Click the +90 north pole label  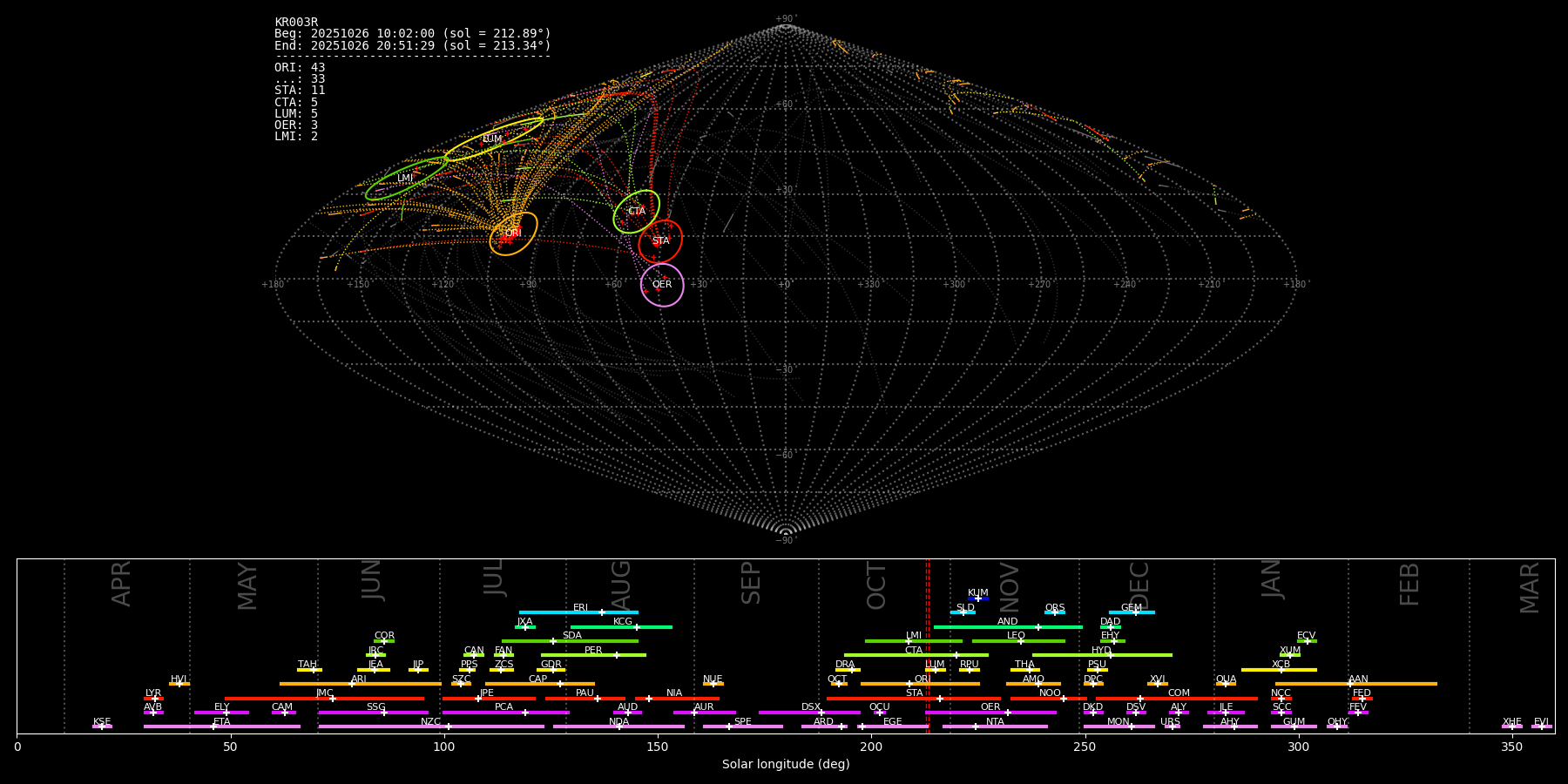pos(785,19)
